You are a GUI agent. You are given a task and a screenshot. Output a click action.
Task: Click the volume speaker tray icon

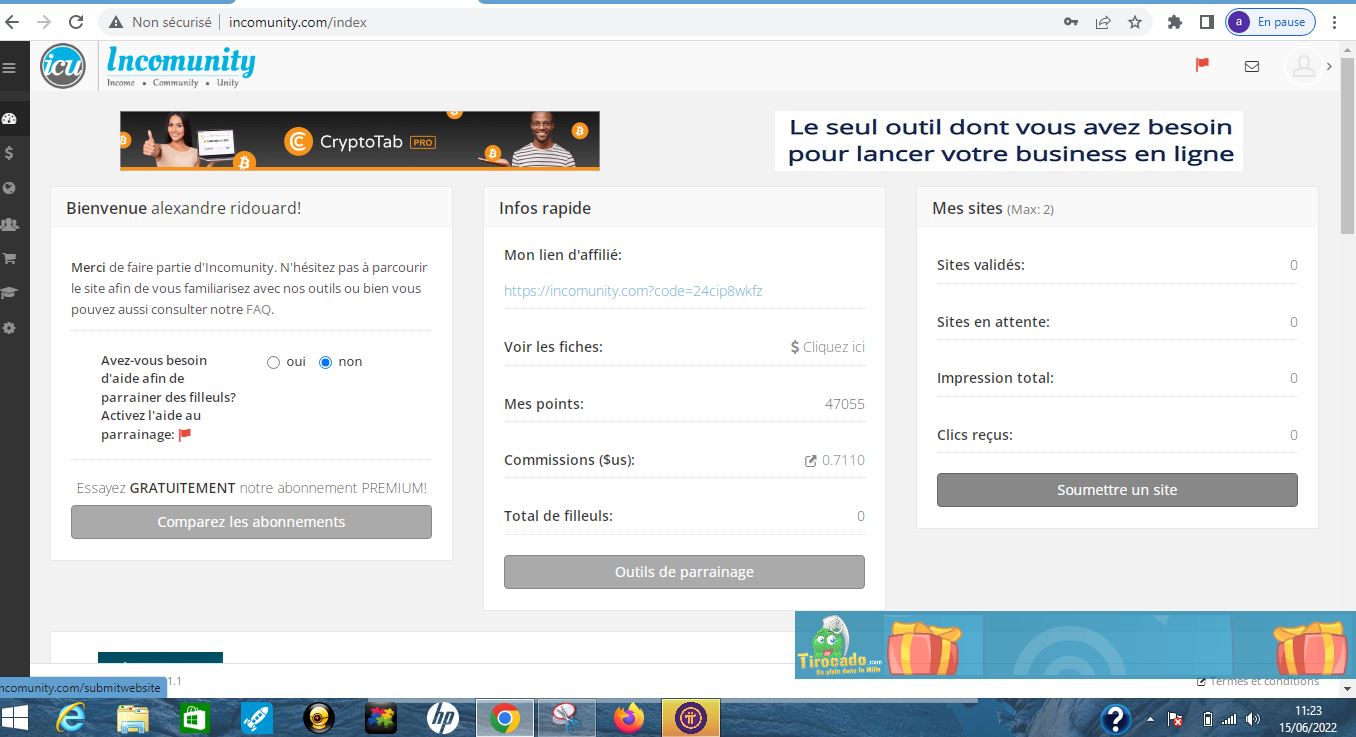[1253, 719]
